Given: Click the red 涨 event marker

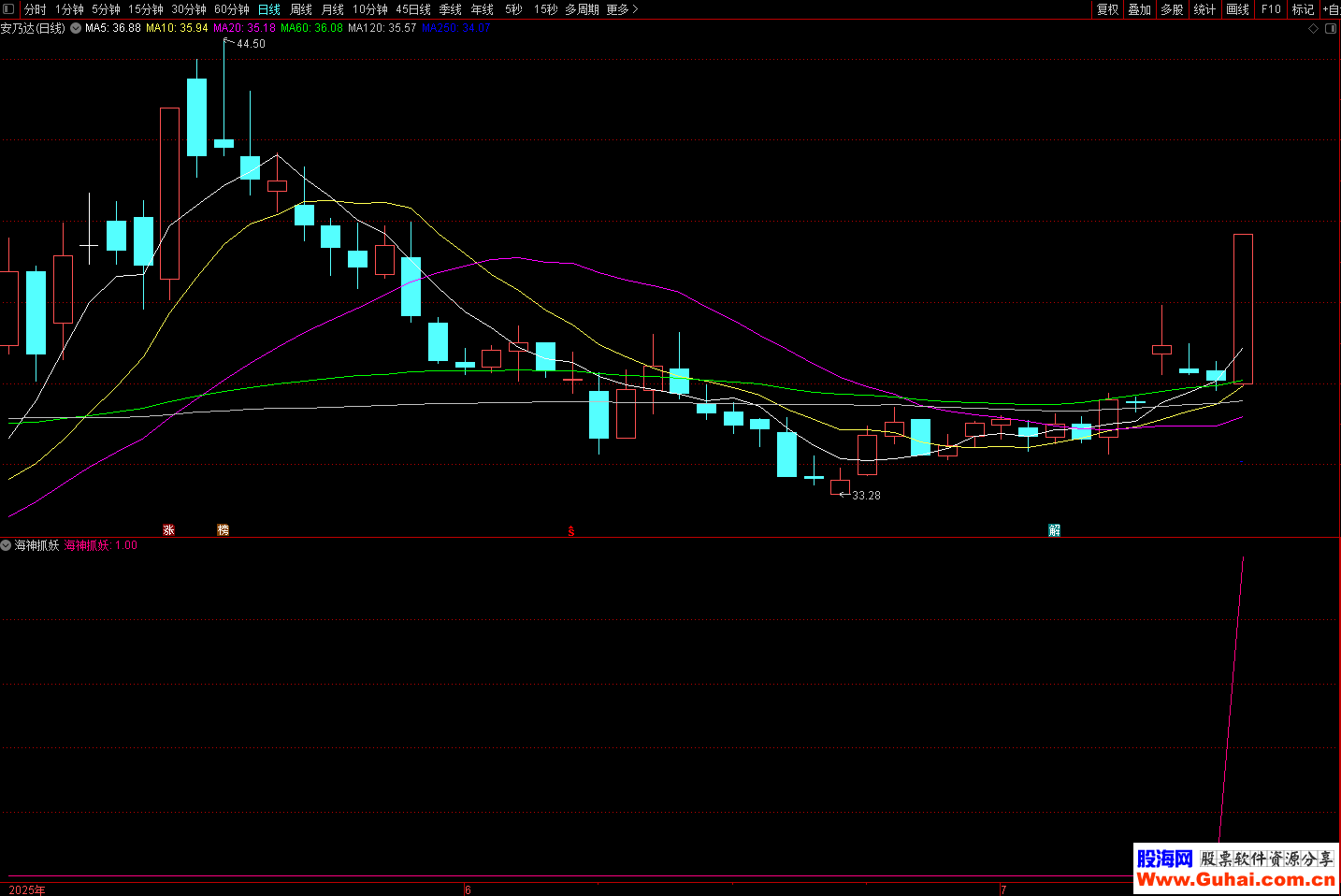Looking at the screenshot, I should 169,529.
